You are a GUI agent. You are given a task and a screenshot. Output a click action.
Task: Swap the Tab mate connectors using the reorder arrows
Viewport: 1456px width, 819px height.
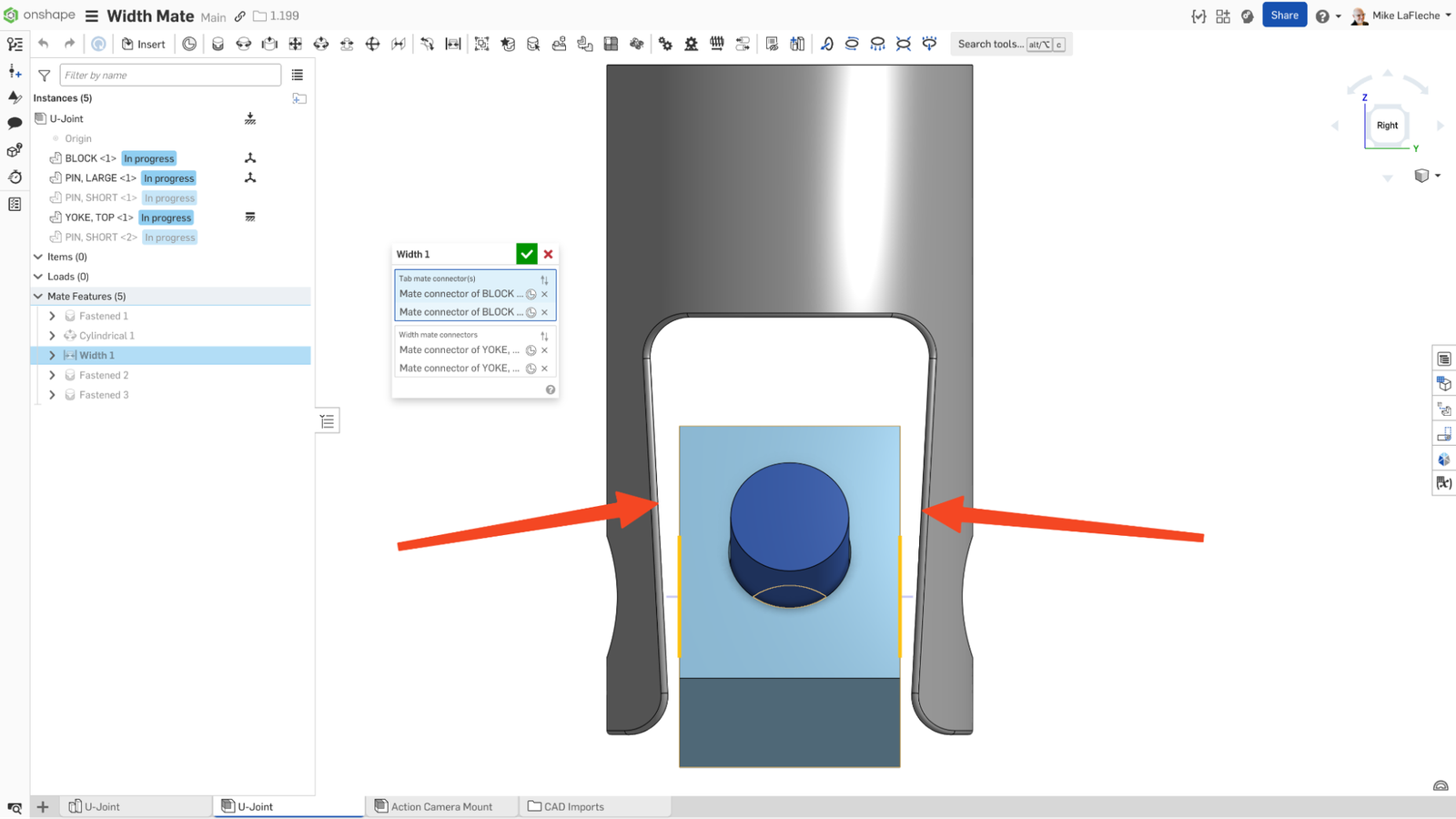544,280
